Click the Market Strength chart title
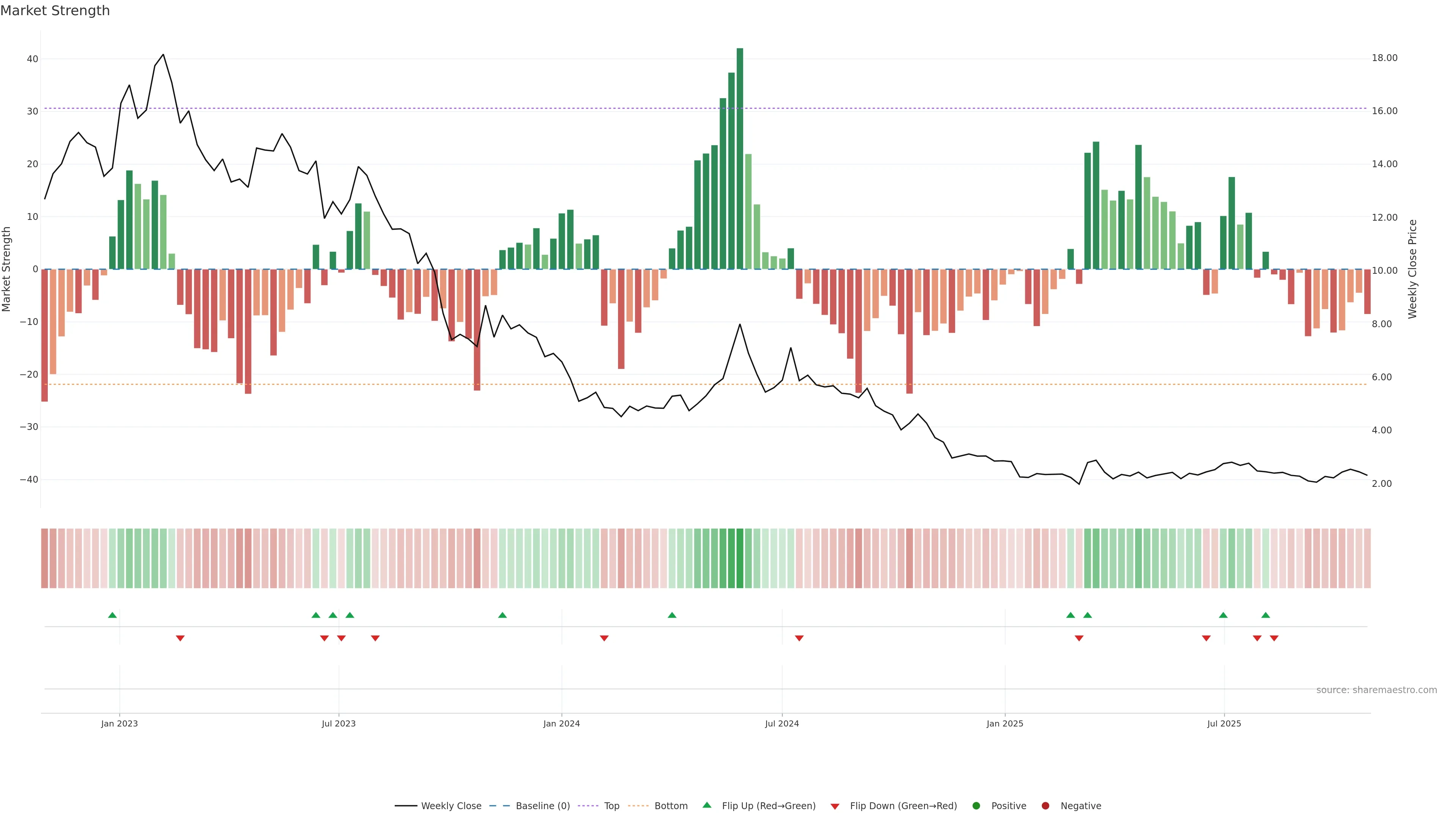 pyautogui.click(x=55, y=11)
